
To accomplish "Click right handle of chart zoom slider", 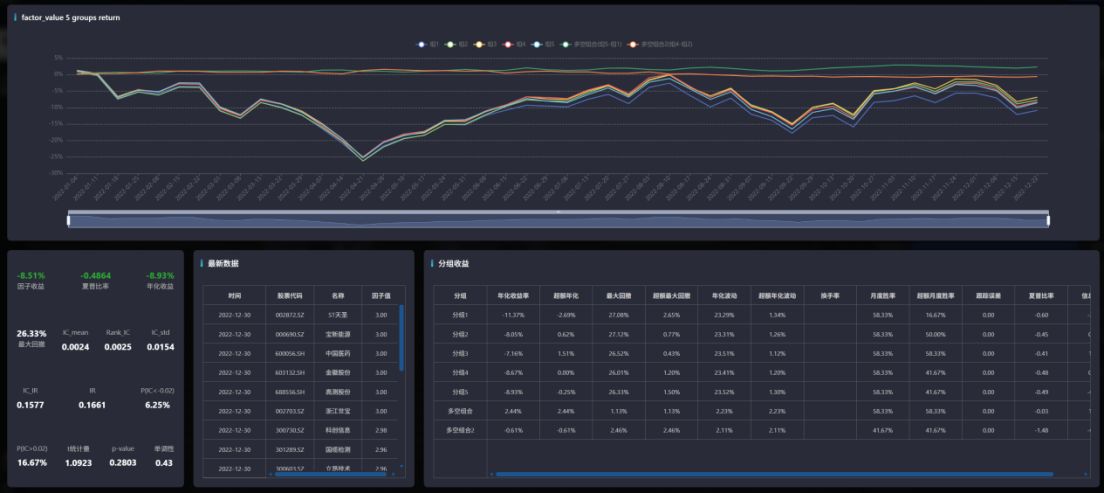I will click(x=1048, y=219).
